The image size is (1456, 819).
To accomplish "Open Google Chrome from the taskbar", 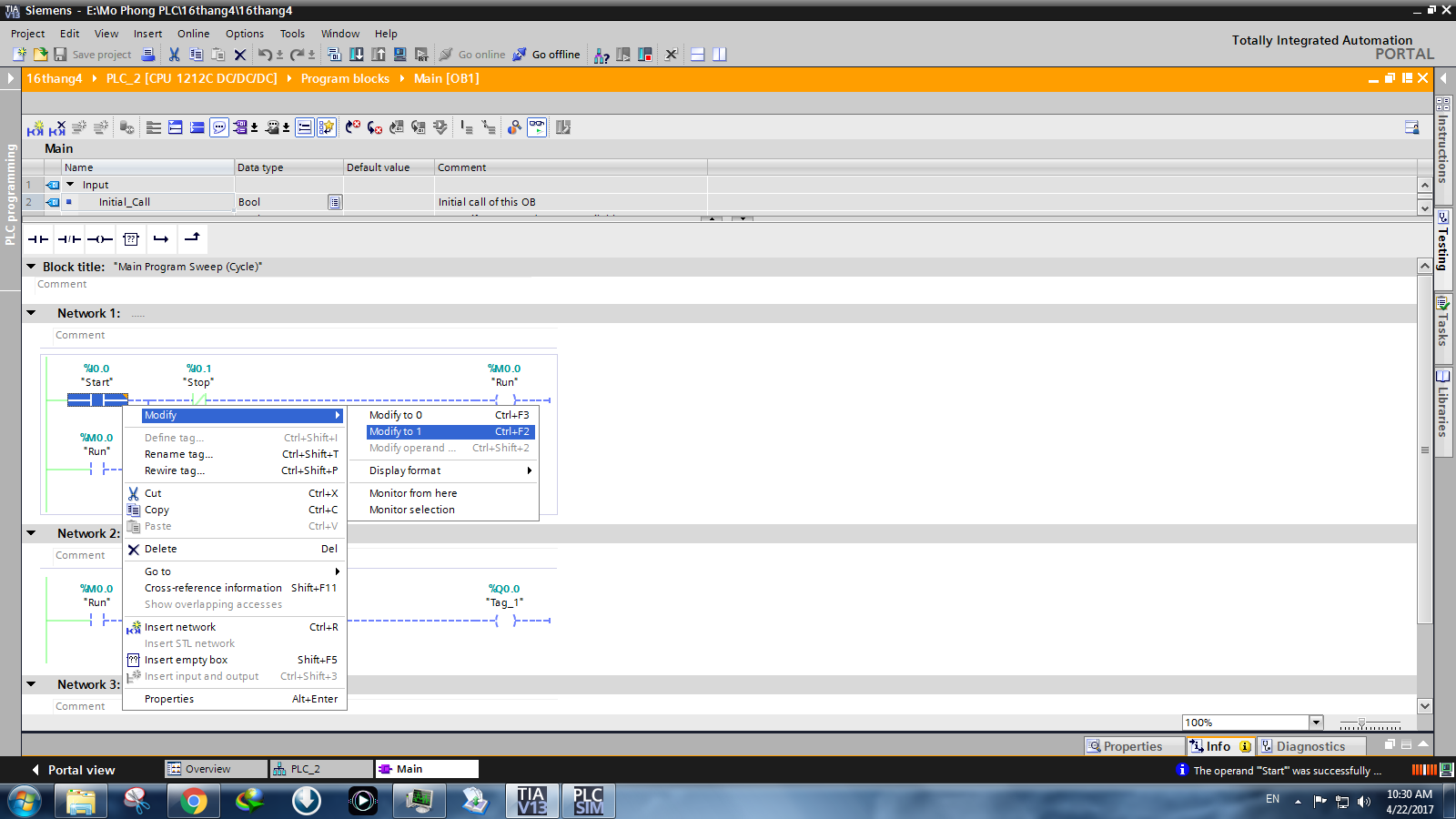I will point(193,801).
